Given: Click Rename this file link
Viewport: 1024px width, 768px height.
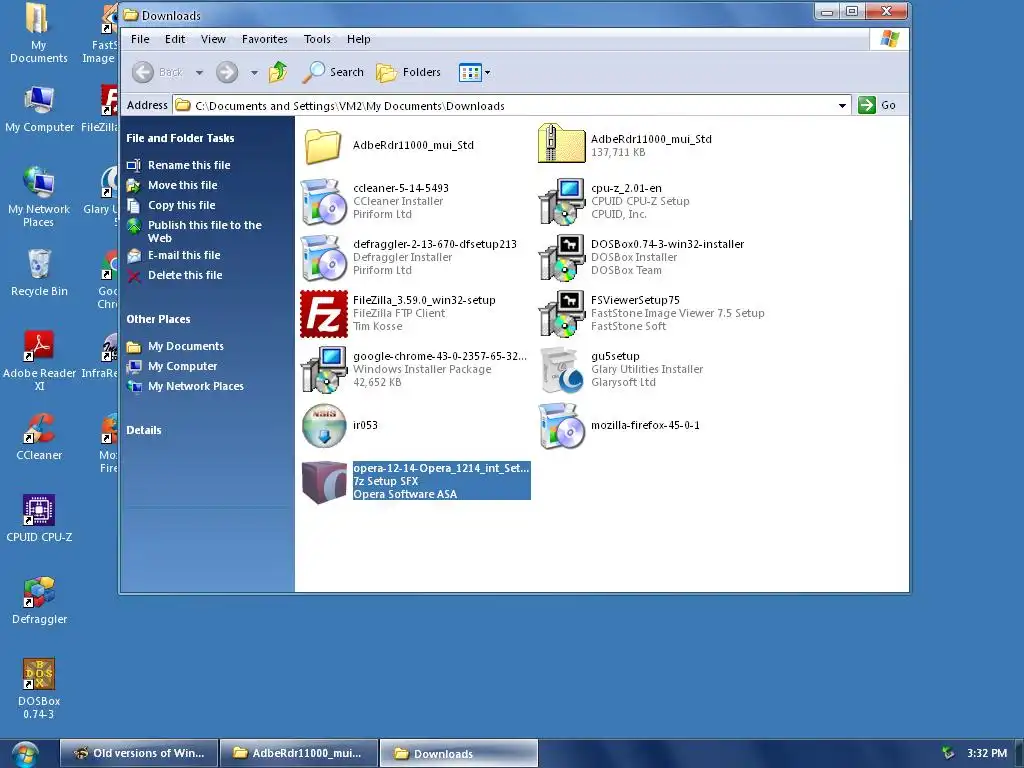Looking at the screenshot, I should 189,165.
